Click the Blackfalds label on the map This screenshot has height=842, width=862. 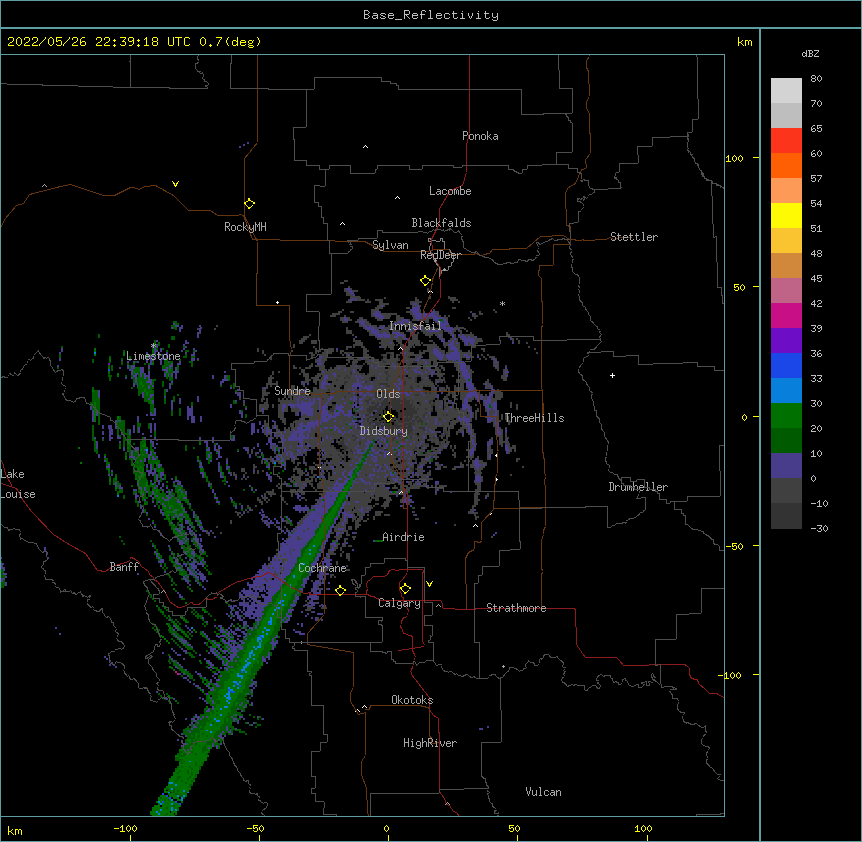click(x=441, y=223)
